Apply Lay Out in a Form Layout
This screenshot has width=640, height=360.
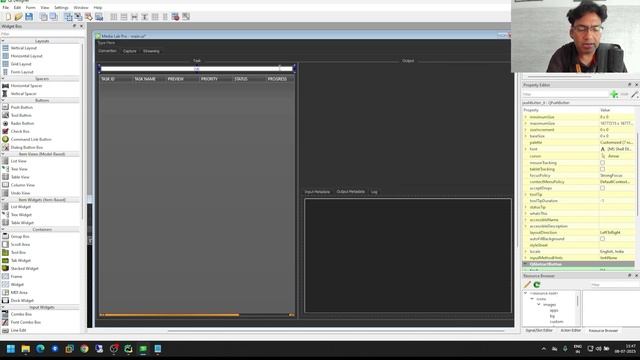pos(165,17)
